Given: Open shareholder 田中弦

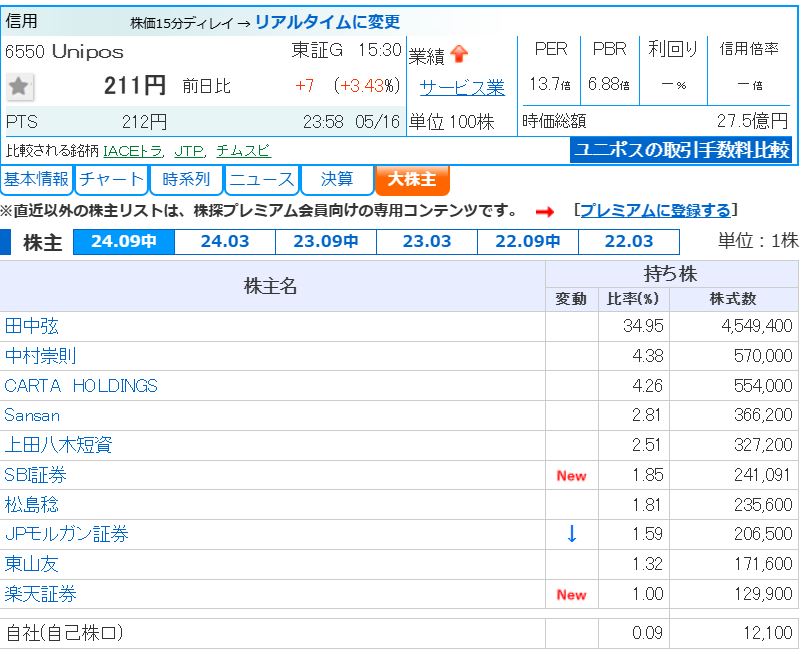Looking at the screenshot, I should point(31,326).
